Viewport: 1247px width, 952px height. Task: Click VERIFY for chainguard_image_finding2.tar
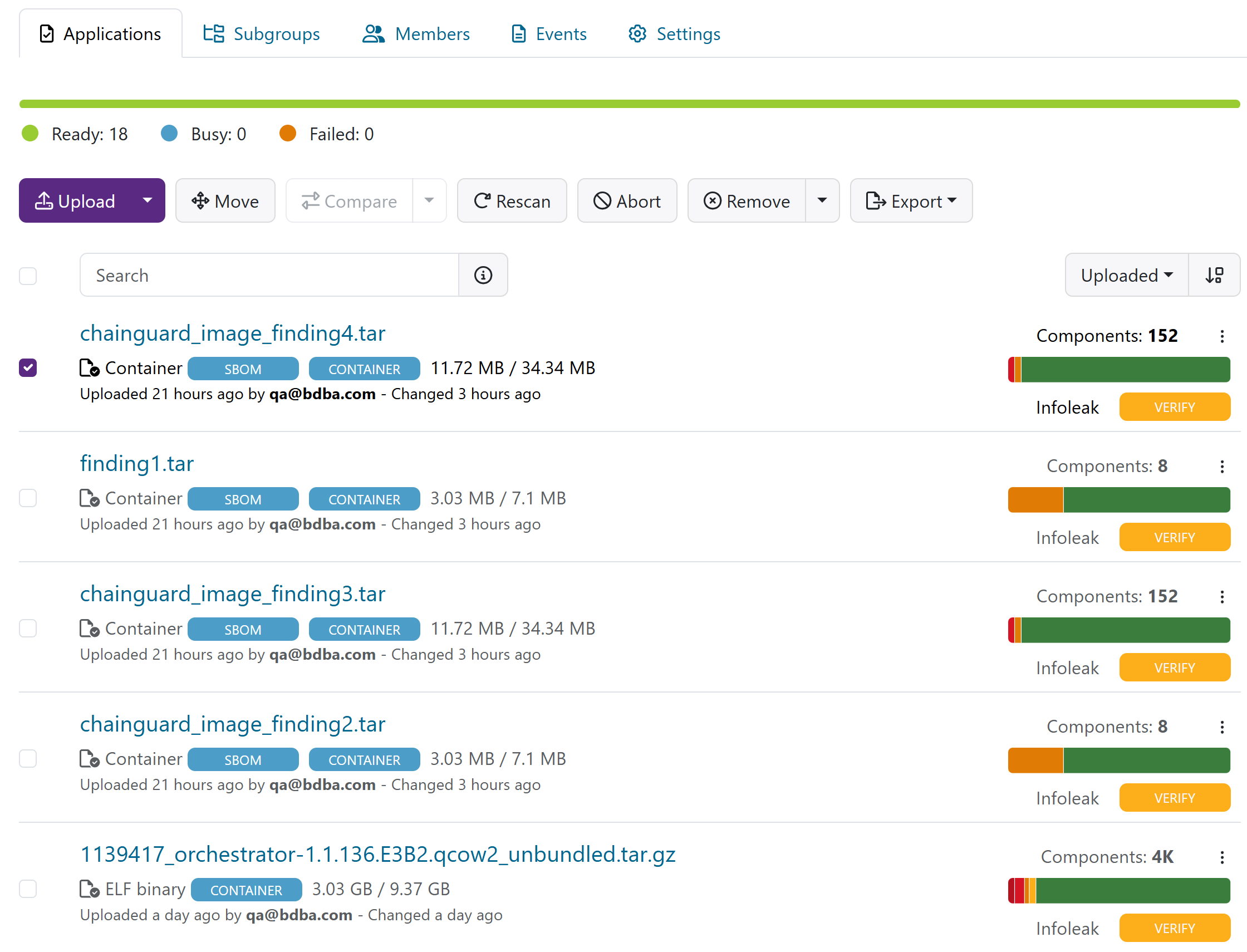click(x=1174, y=798)
